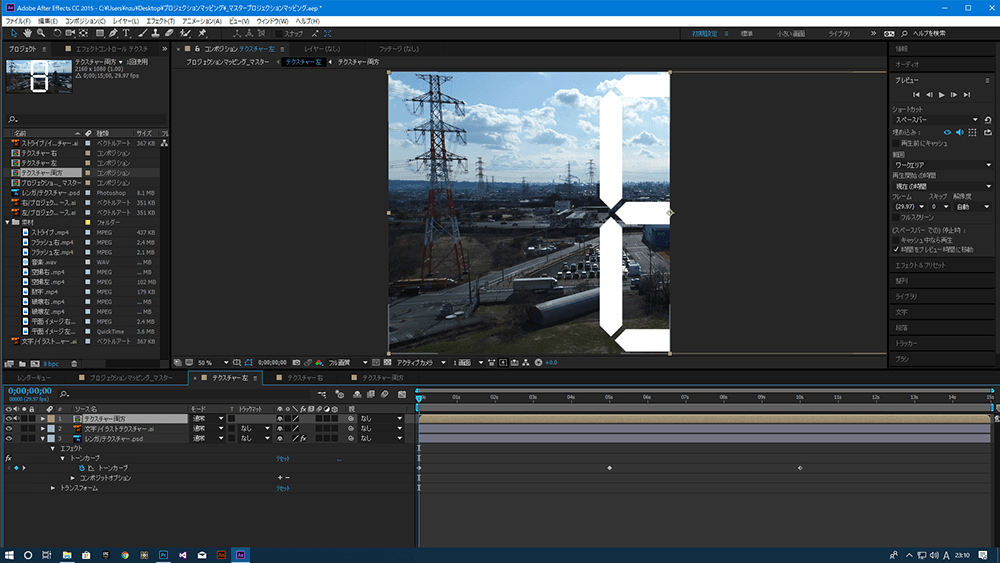This screenshot has height=563, width=1000.
Task: Select the Zoom magnifier tool
Action: pos(41,33)
